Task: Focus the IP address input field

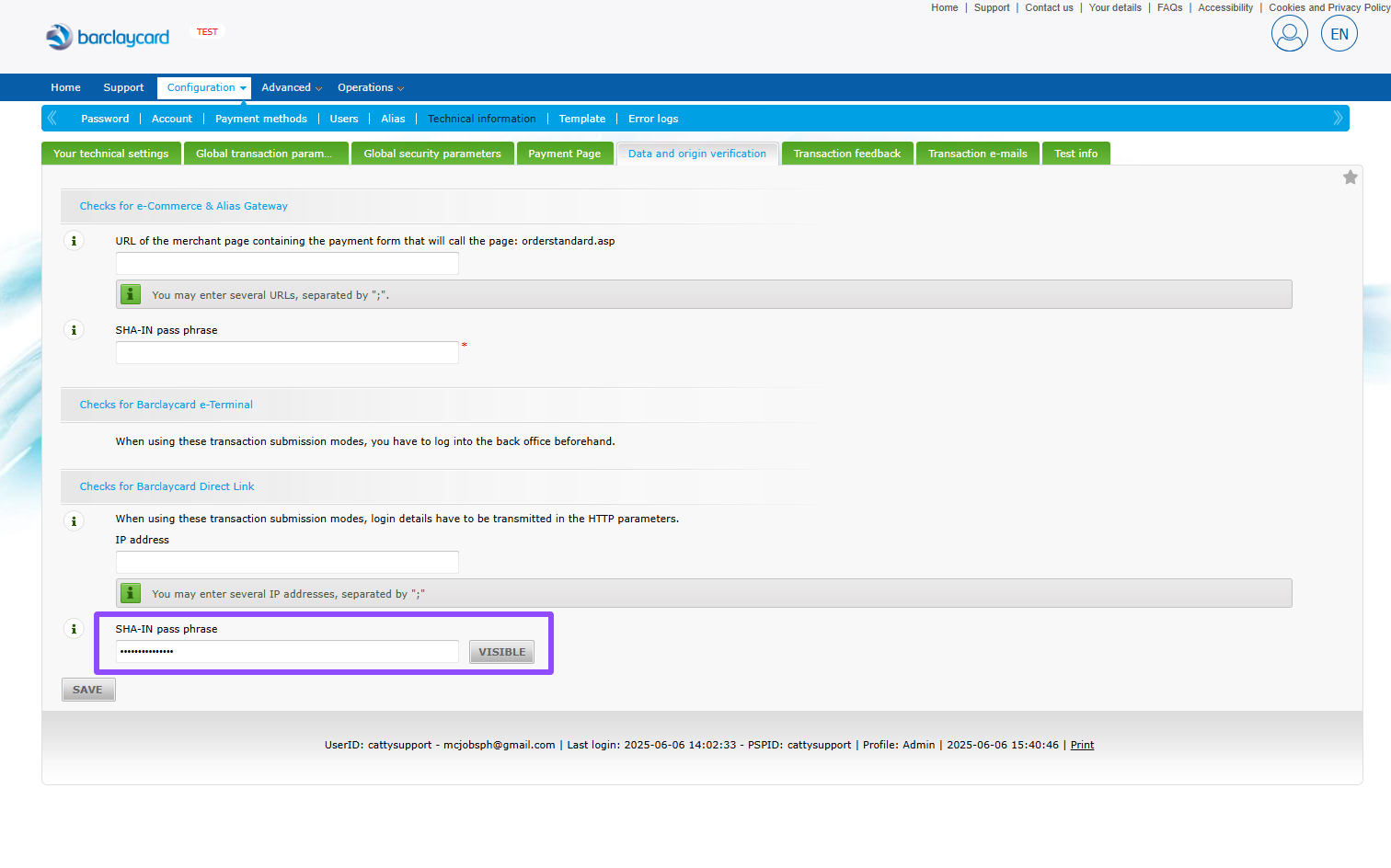Action: coord(287,563)
